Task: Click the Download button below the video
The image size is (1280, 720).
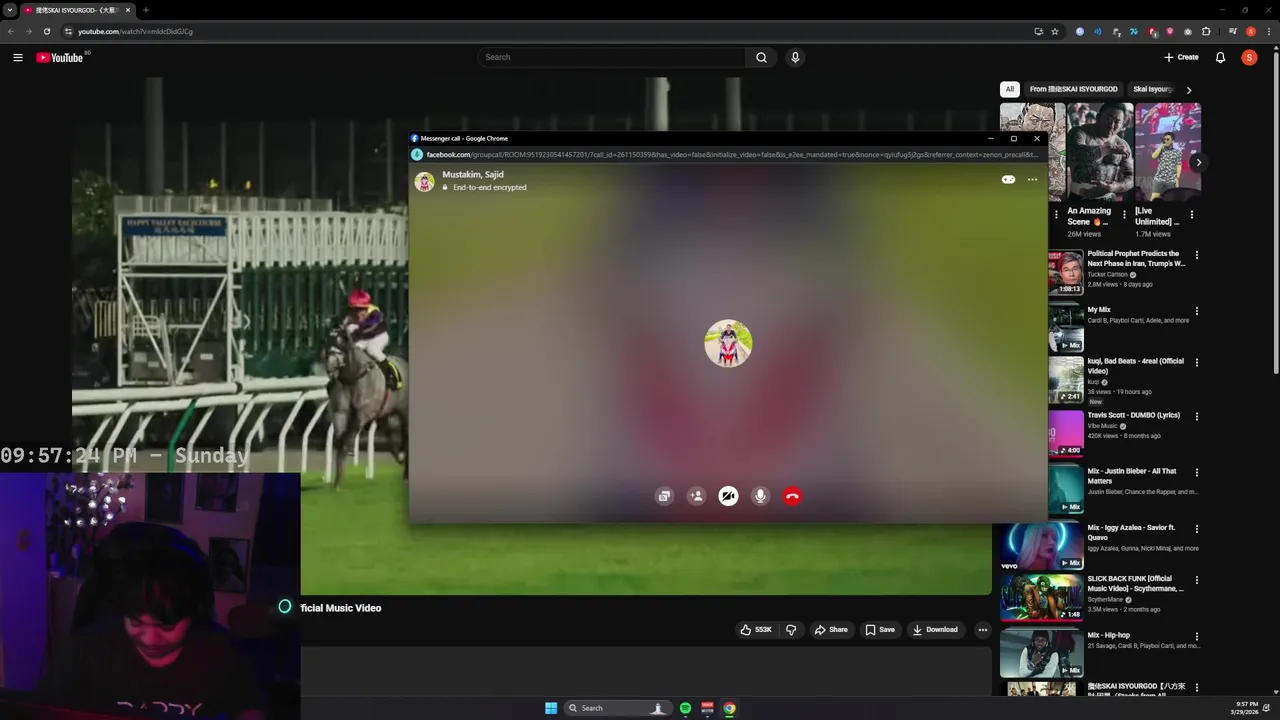Action: [935, 630]
